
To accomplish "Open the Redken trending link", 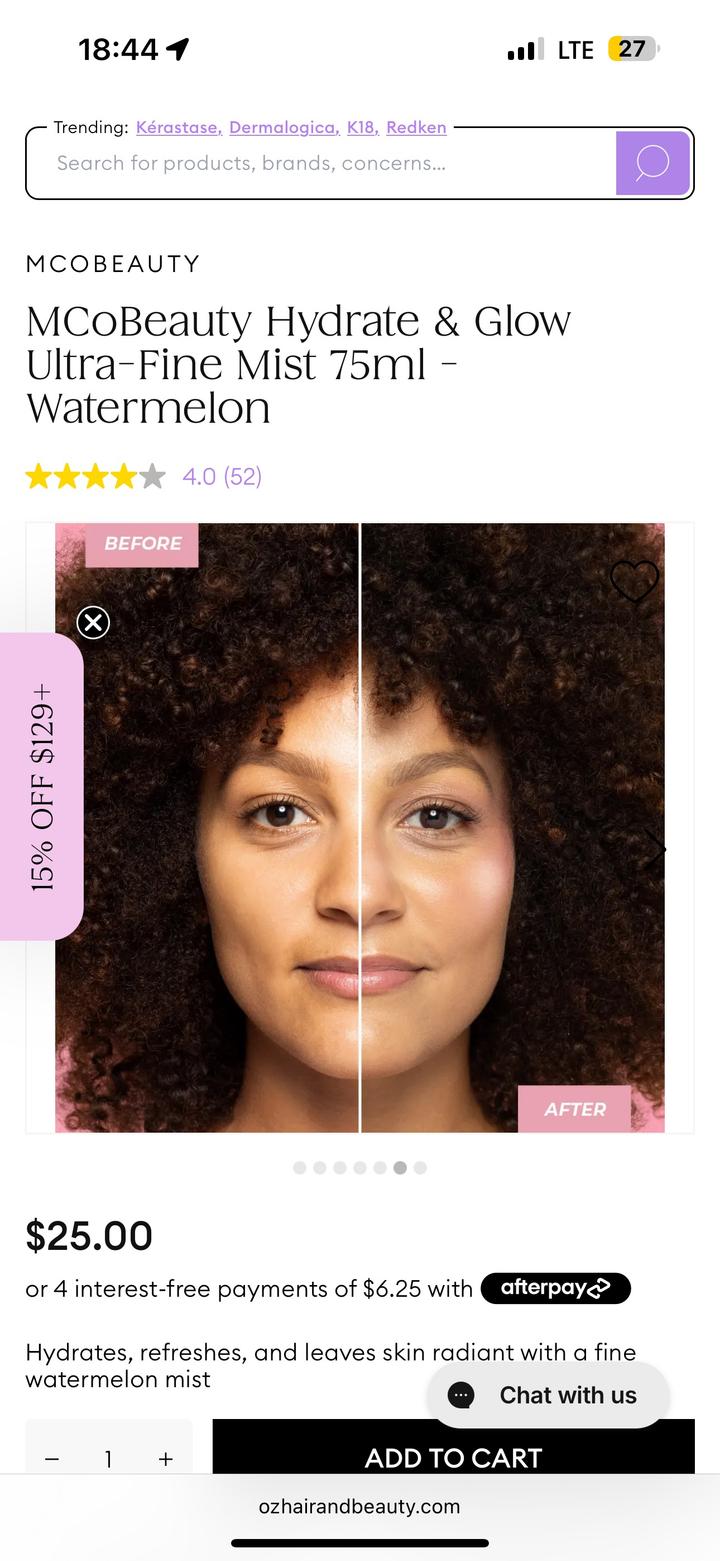I will tap(416, 127).
